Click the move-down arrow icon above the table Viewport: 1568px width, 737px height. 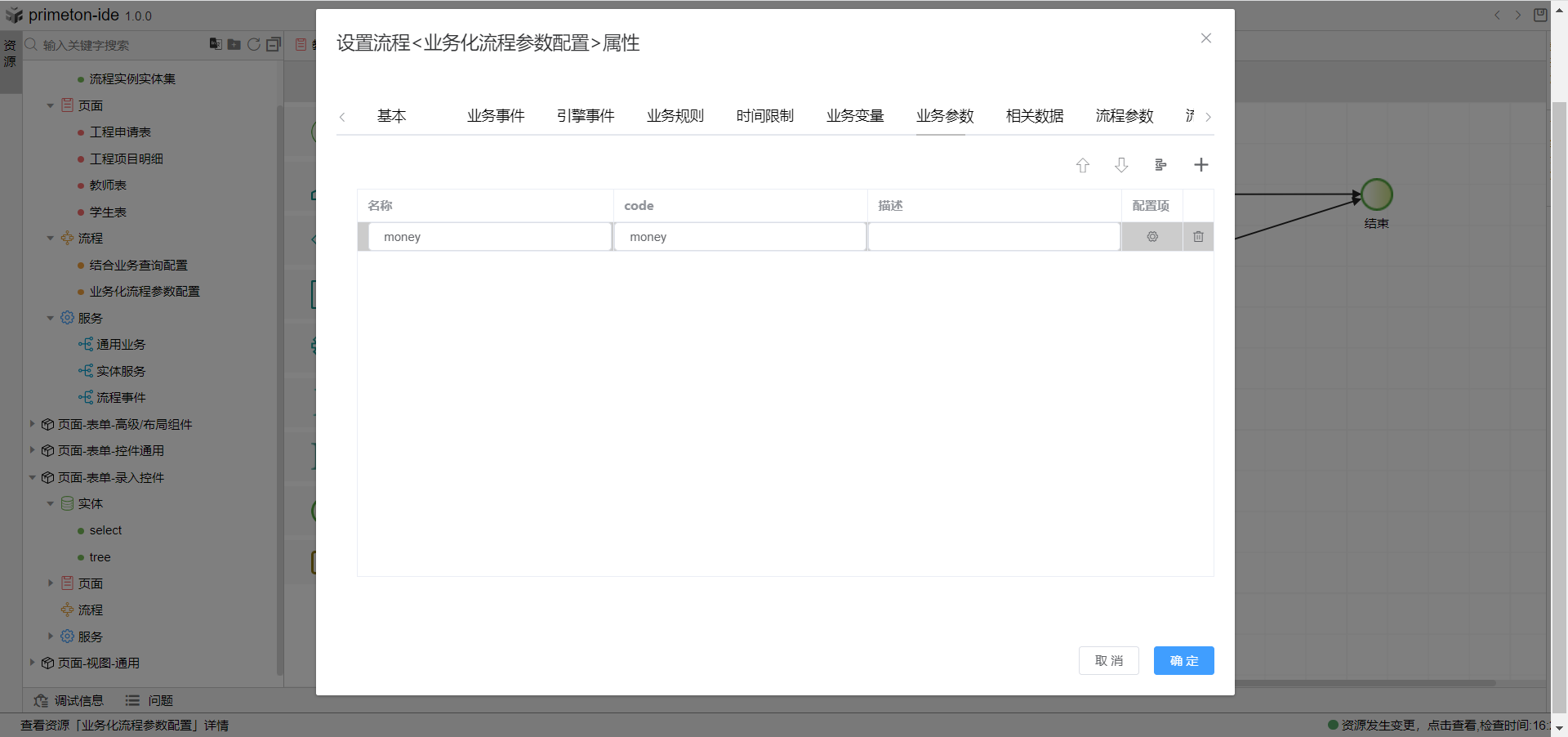1121,165
